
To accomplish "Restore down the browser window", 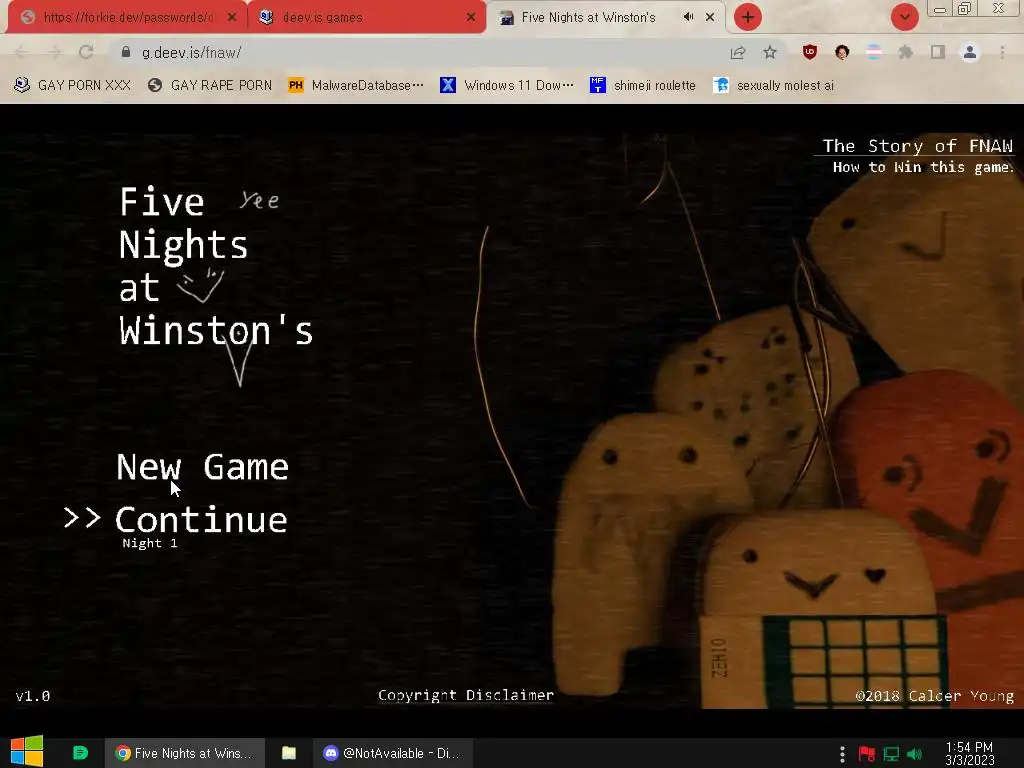I will [965, 9].
